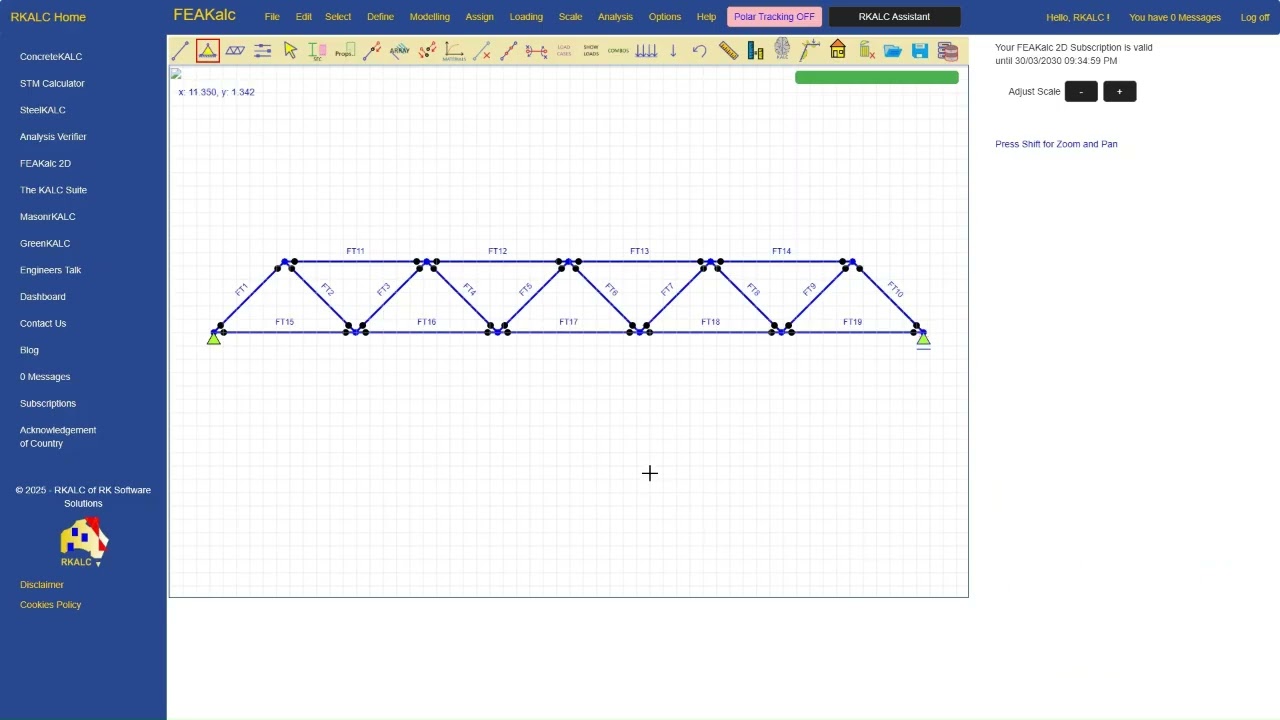Open Analysis Verifier in the sidebar
This screenshot has width=1280, height=720.
pyautogui.click(x=53, y=137)
